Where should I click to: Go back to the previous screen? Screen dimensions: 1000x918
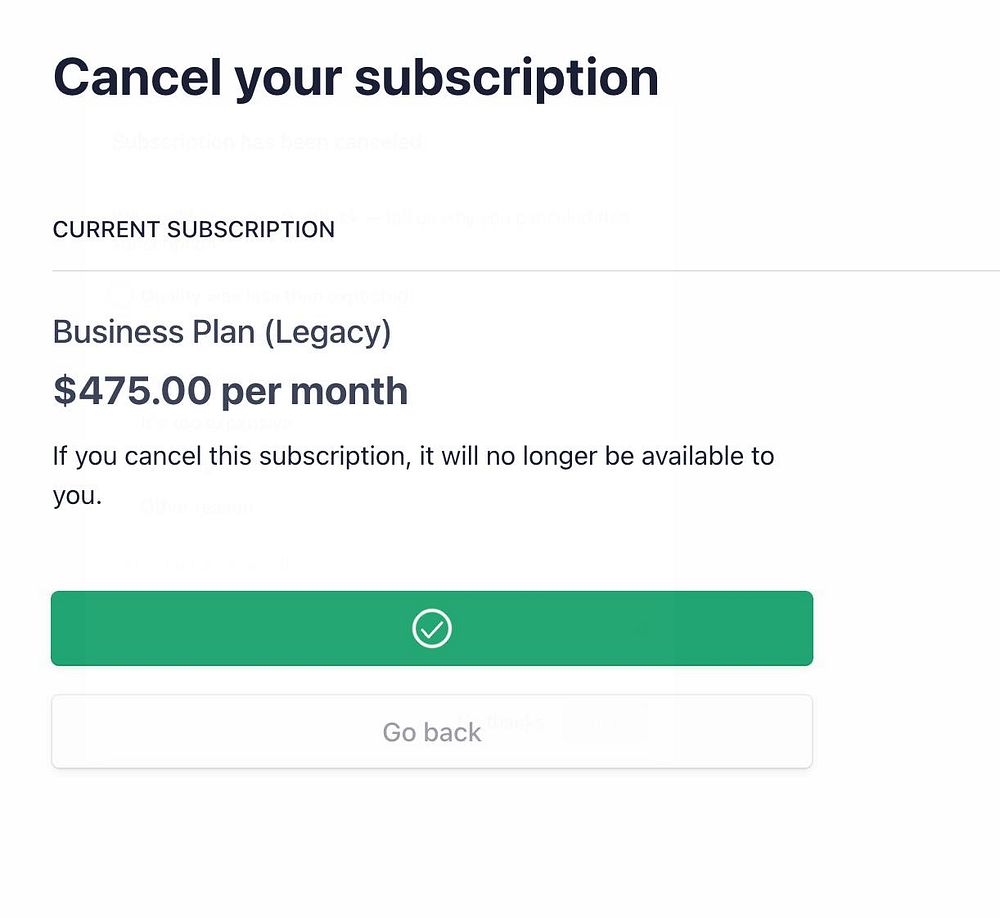tap(432, 732)
